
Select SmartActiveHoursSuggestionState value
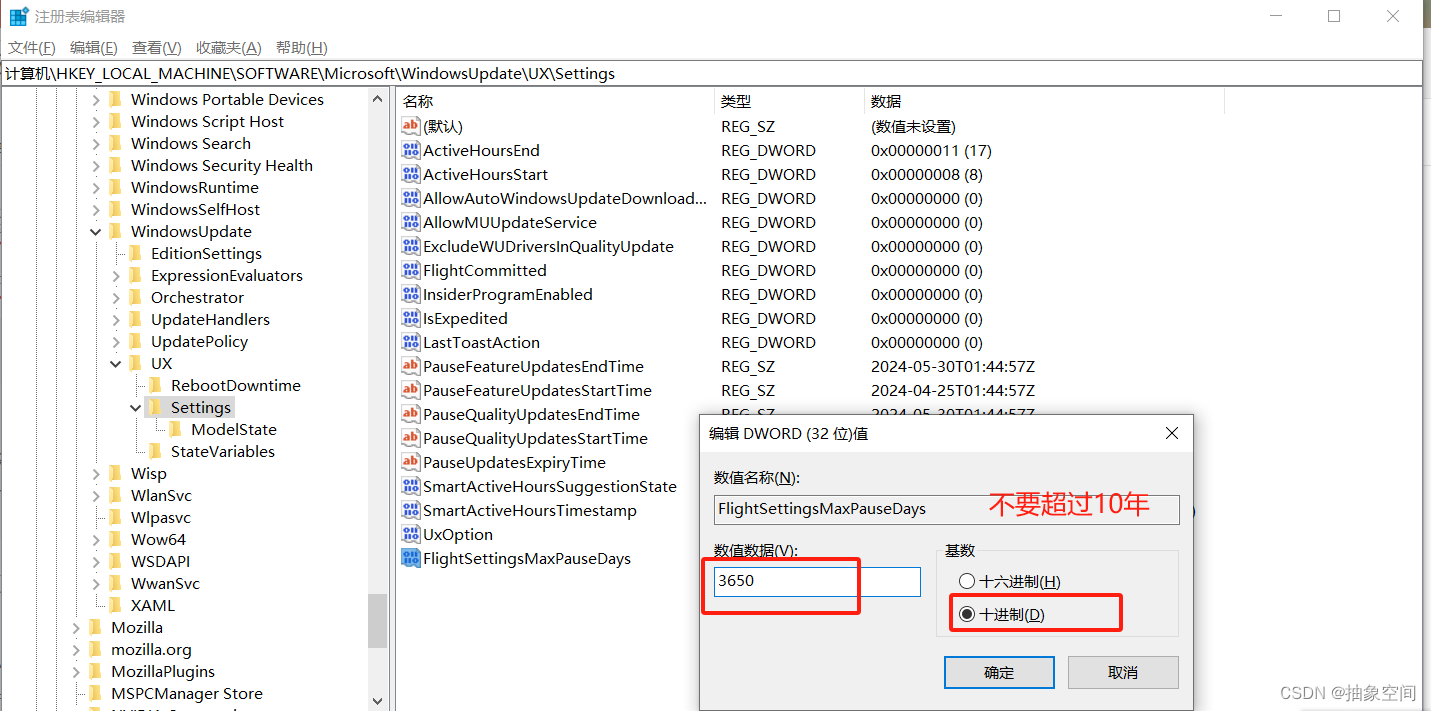[x=550, y=486]
